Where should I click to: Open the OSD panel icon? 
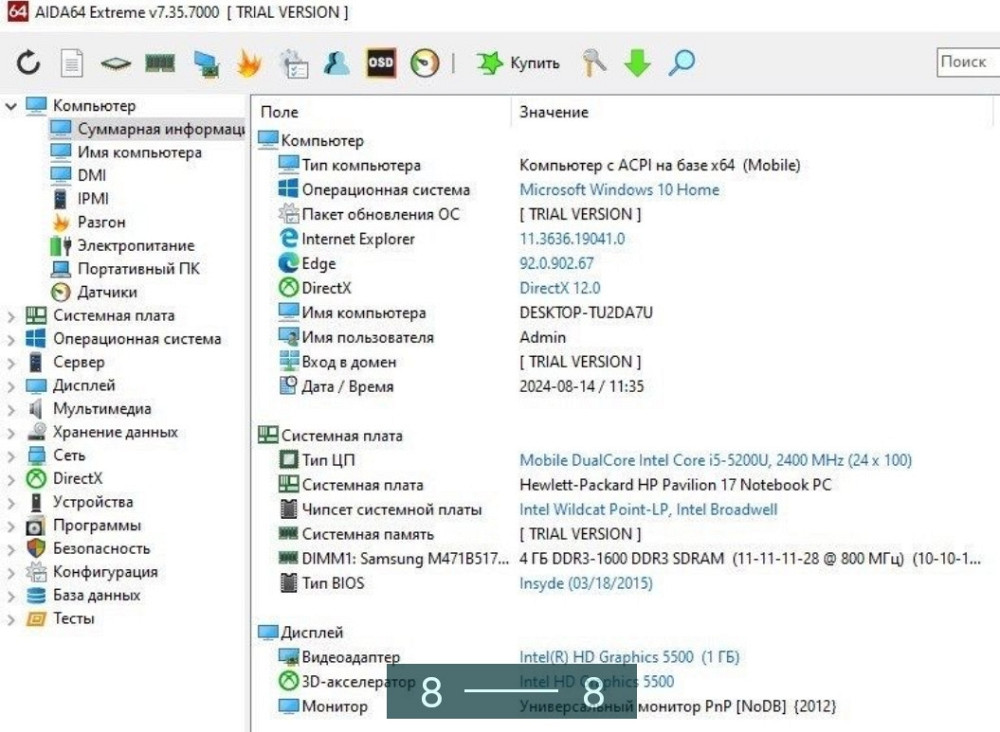pos(381,63)
